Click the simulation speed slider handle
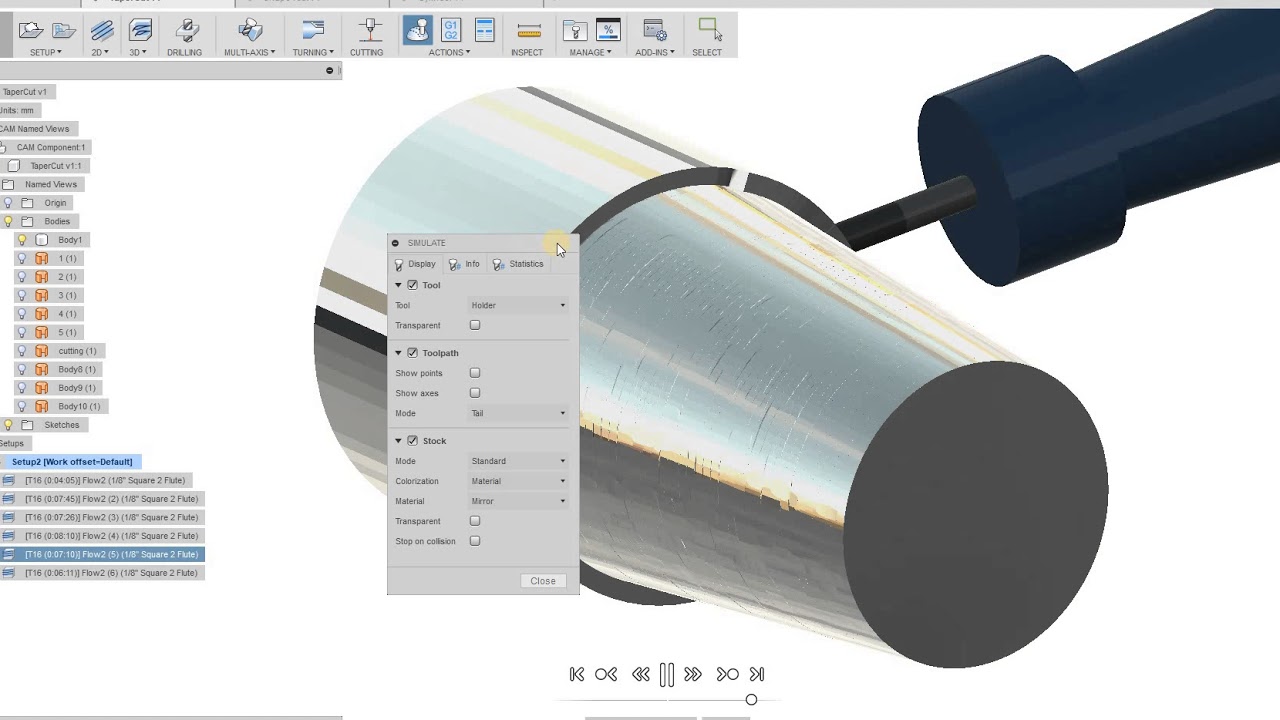Screen dimensions: 1280x720 (751, 700)
